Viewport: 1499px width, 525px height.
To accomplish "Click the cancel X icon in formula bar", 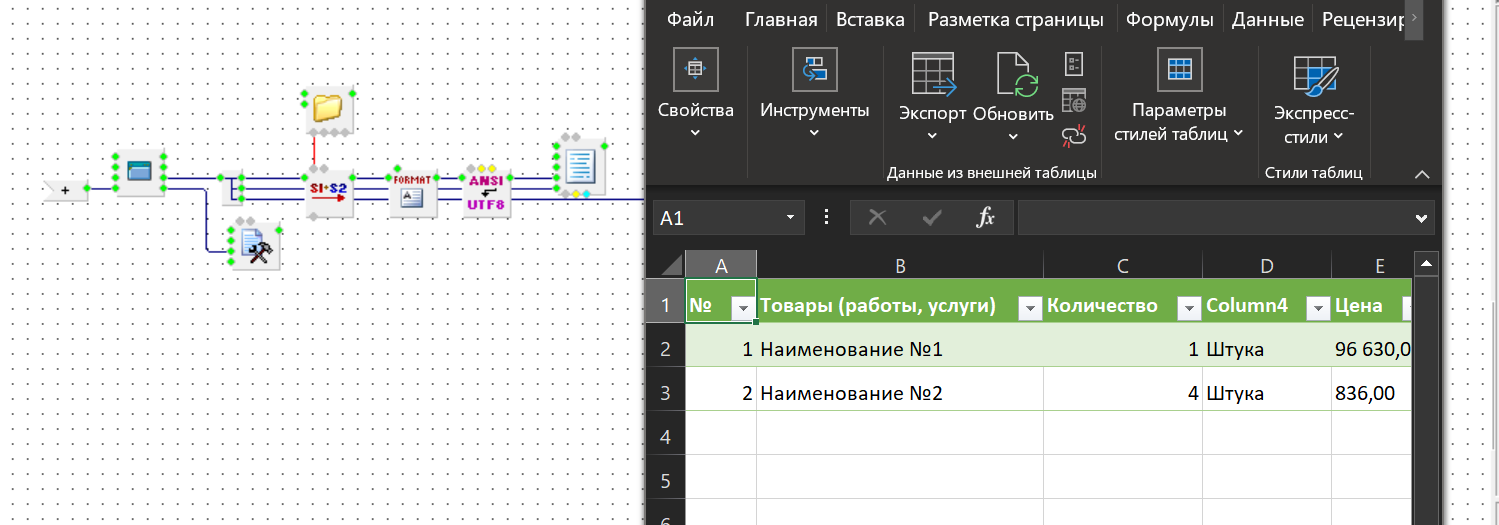I will pos(878,217).
